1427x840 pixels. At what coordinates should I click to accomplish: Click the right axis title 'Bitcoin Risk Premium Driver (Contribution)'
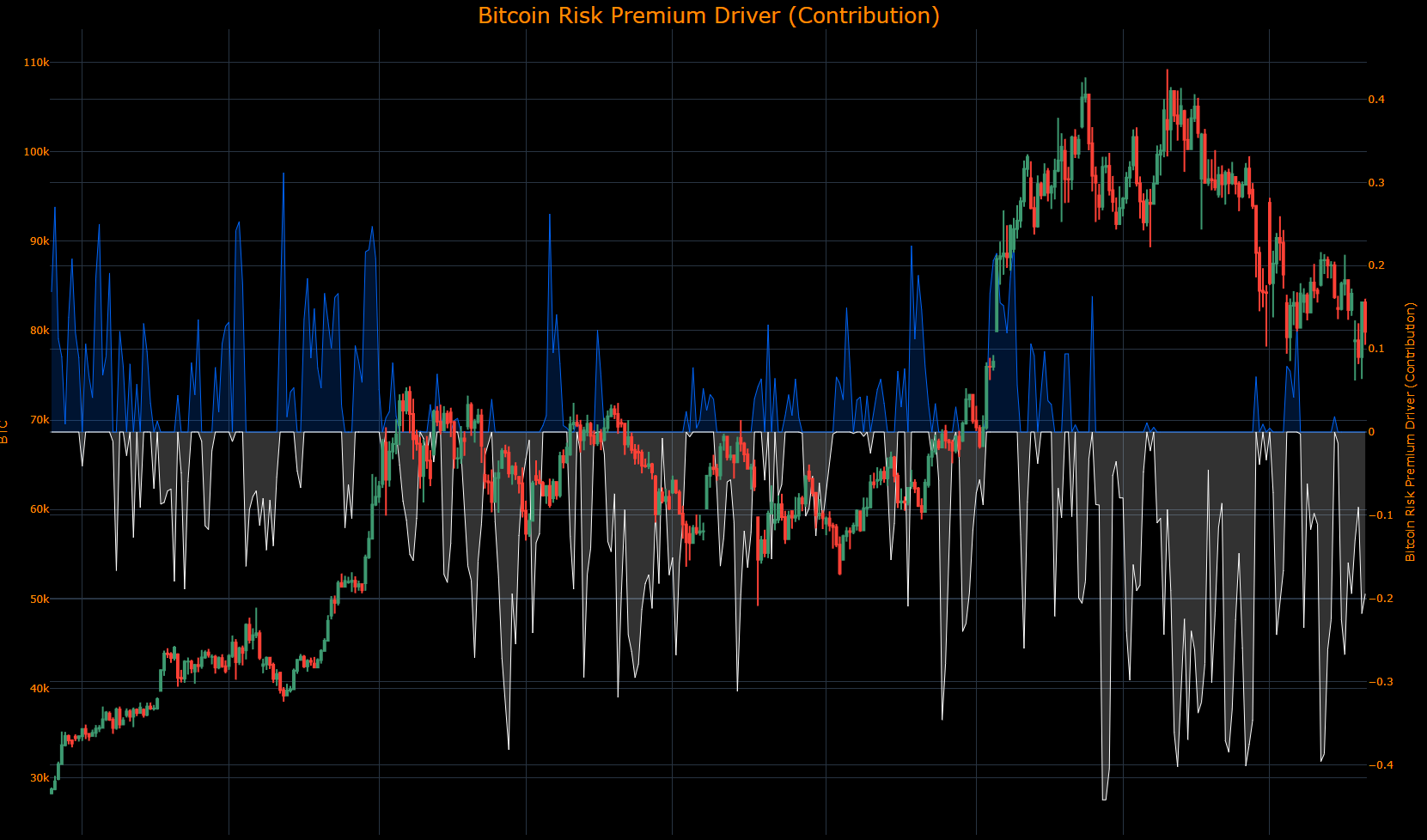[x=1410, y=432]
